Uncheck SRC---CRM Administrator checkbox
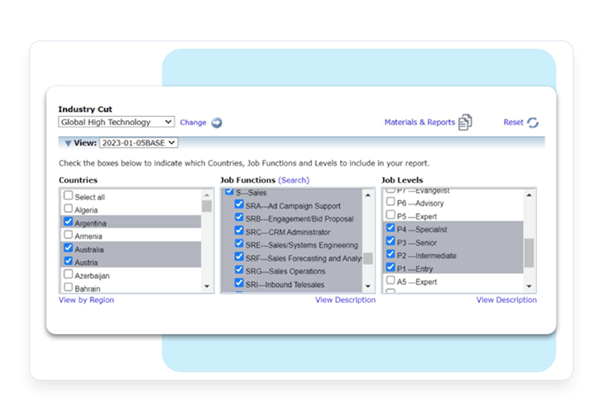Image resolution: width=599 pixels, height=399 pixels. click(239, 230)
